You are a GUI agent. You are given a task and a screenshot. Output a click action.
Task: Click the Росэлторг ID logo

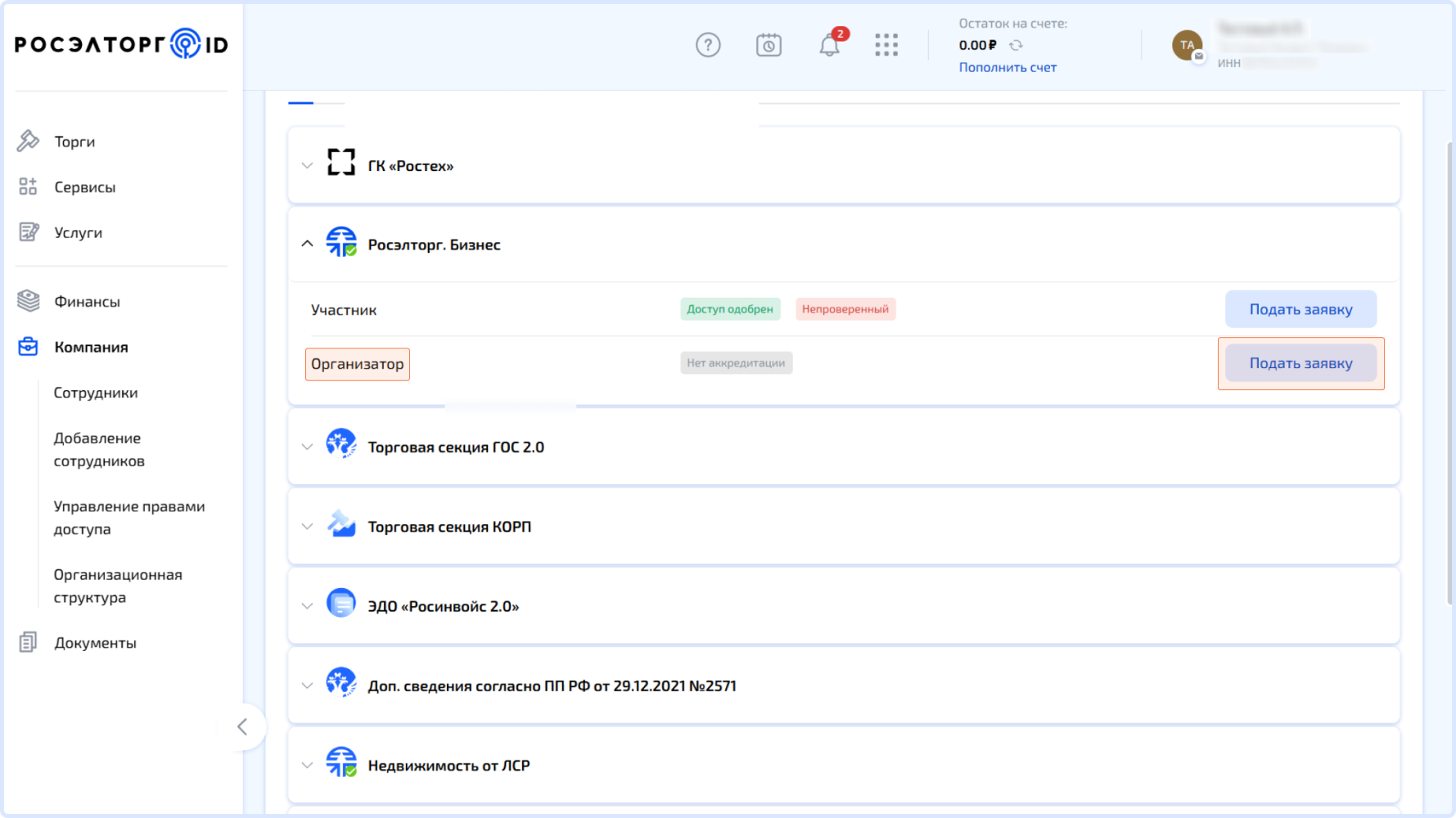click(x=121, y=44)
